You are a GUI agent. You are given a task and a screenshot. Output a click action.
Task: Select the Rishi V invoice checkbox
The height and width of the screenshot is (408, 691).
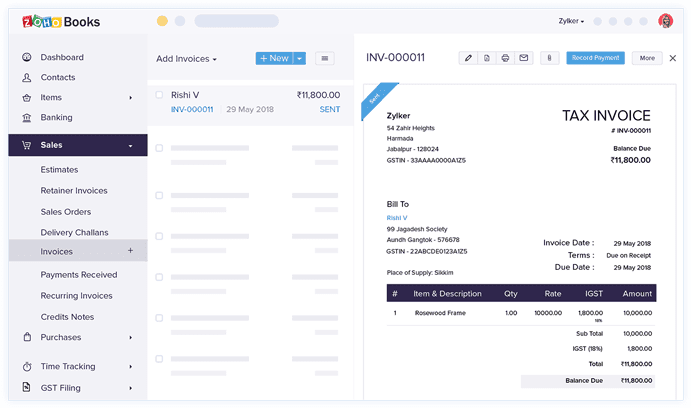(x=159, y=95)
